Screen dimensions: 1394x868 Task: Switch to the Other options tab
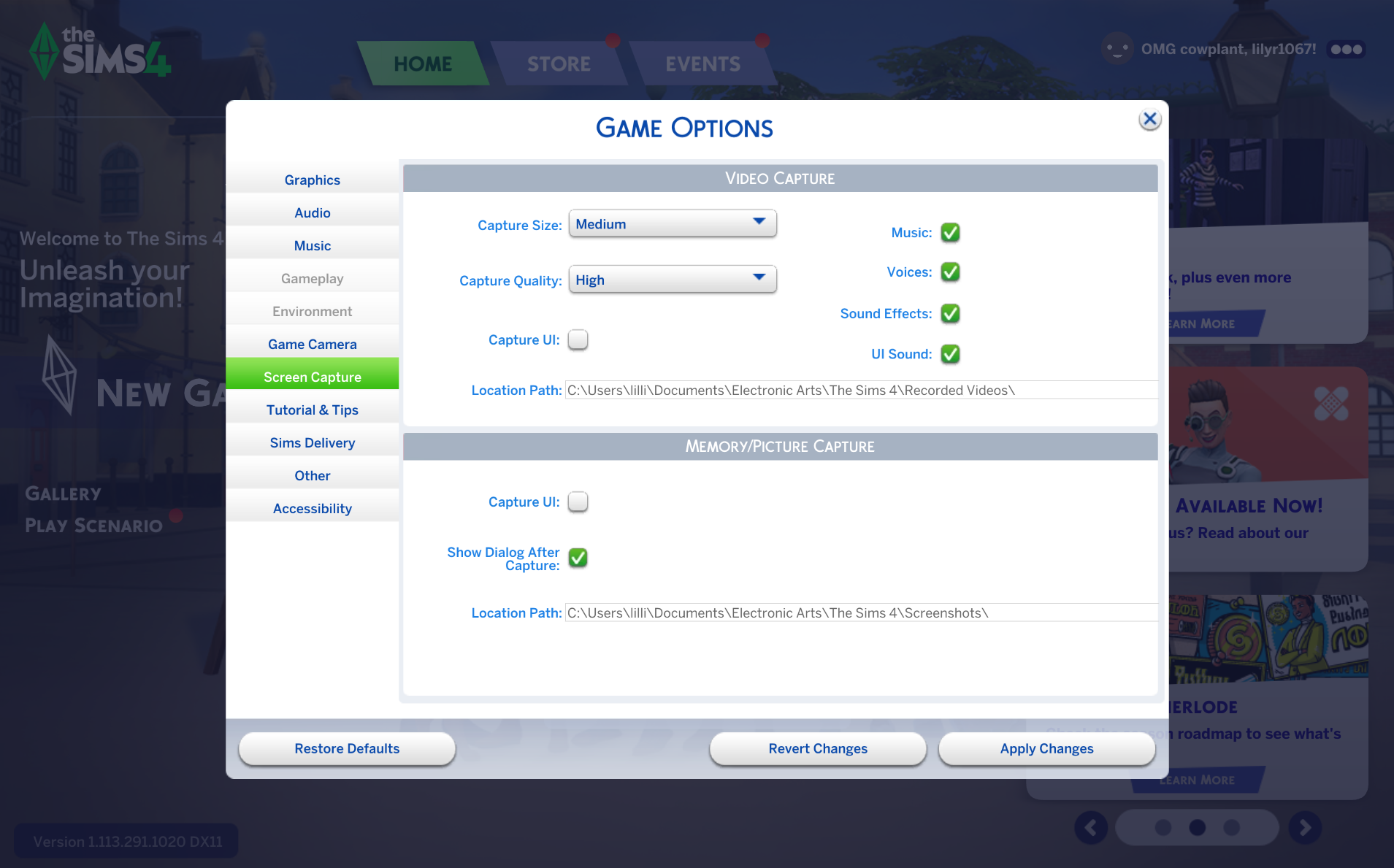312,475
